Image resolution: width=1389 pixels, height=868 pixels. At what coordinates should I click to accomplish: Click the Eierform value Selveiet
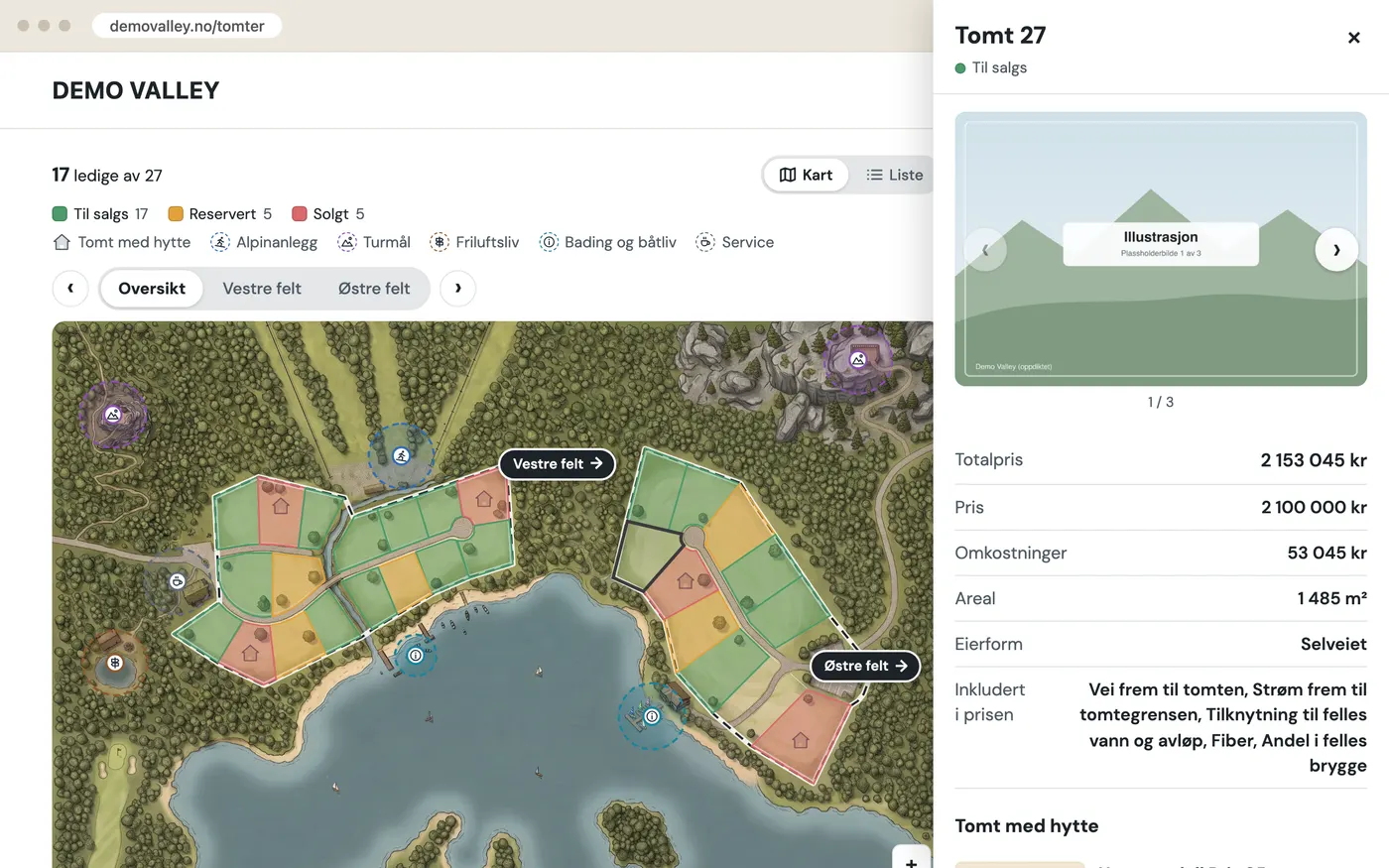pos(1333,645)
